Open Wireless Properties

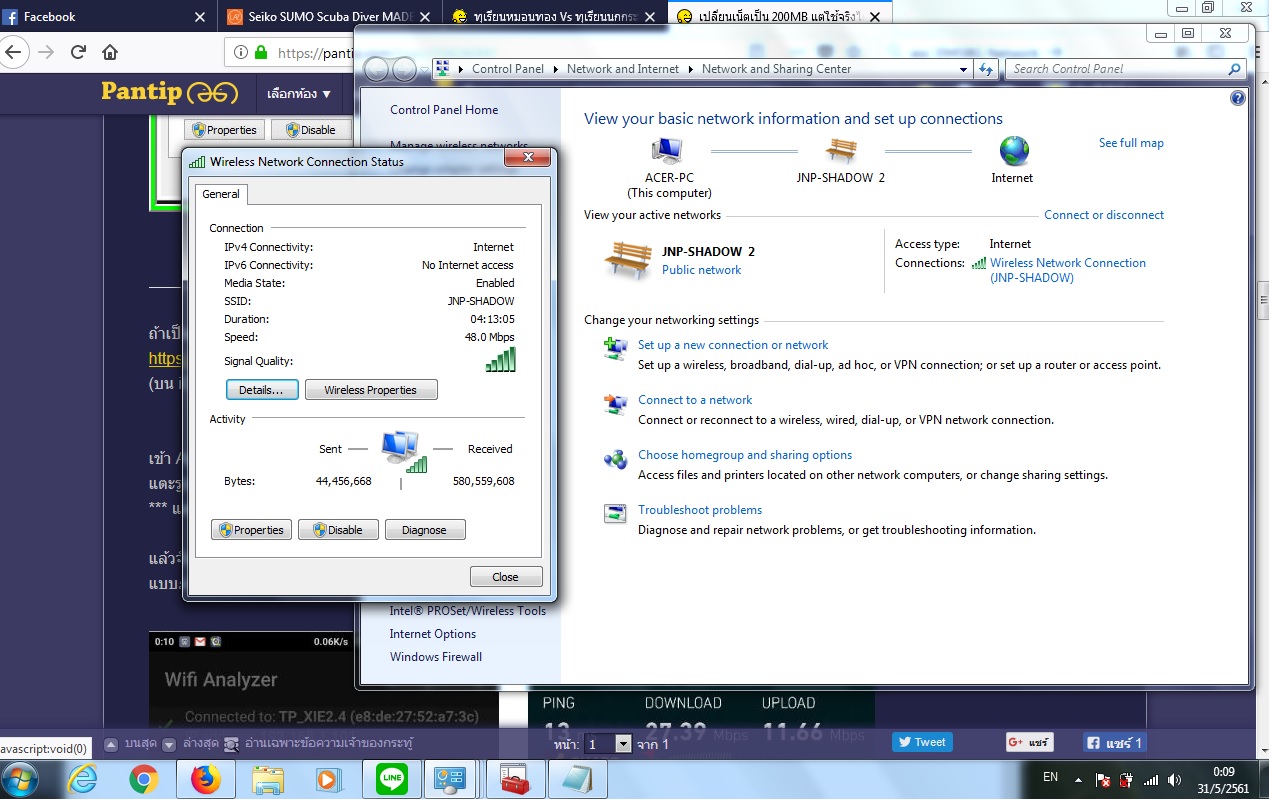click(x=371, y=390)
